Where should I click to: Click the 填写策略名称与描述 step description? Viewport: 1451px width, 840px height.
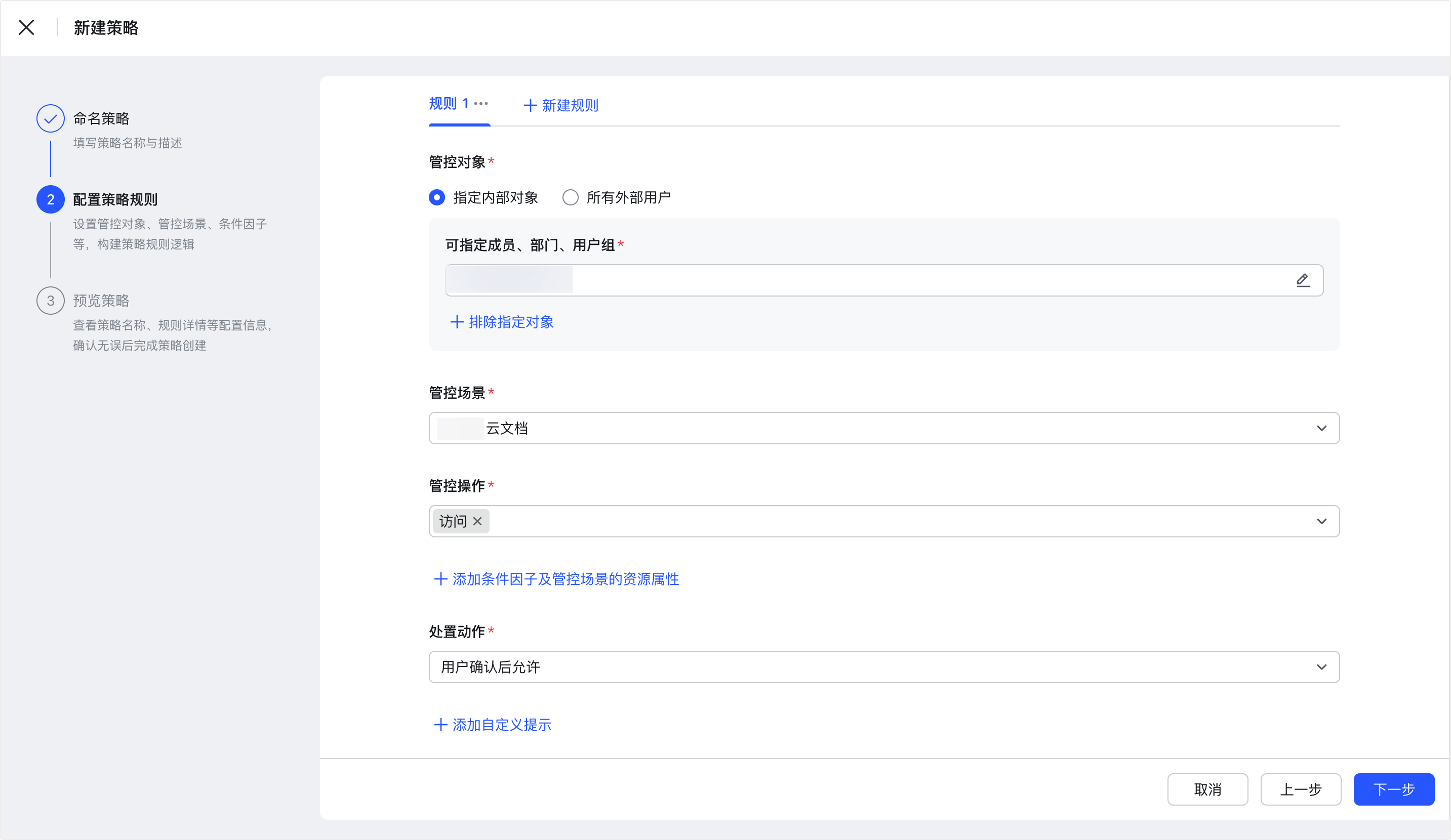pyautogui.click(x=128, y=143)
